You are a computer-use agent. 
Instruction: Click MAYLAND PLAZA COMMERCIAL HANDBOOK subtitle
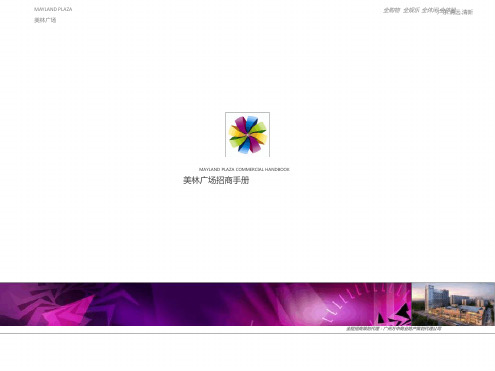coord(244,169)
